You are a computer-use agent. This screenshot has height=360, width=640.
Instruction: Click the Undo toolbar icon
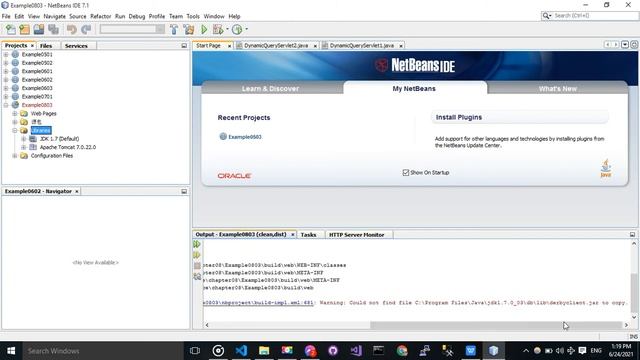[72, 29]
